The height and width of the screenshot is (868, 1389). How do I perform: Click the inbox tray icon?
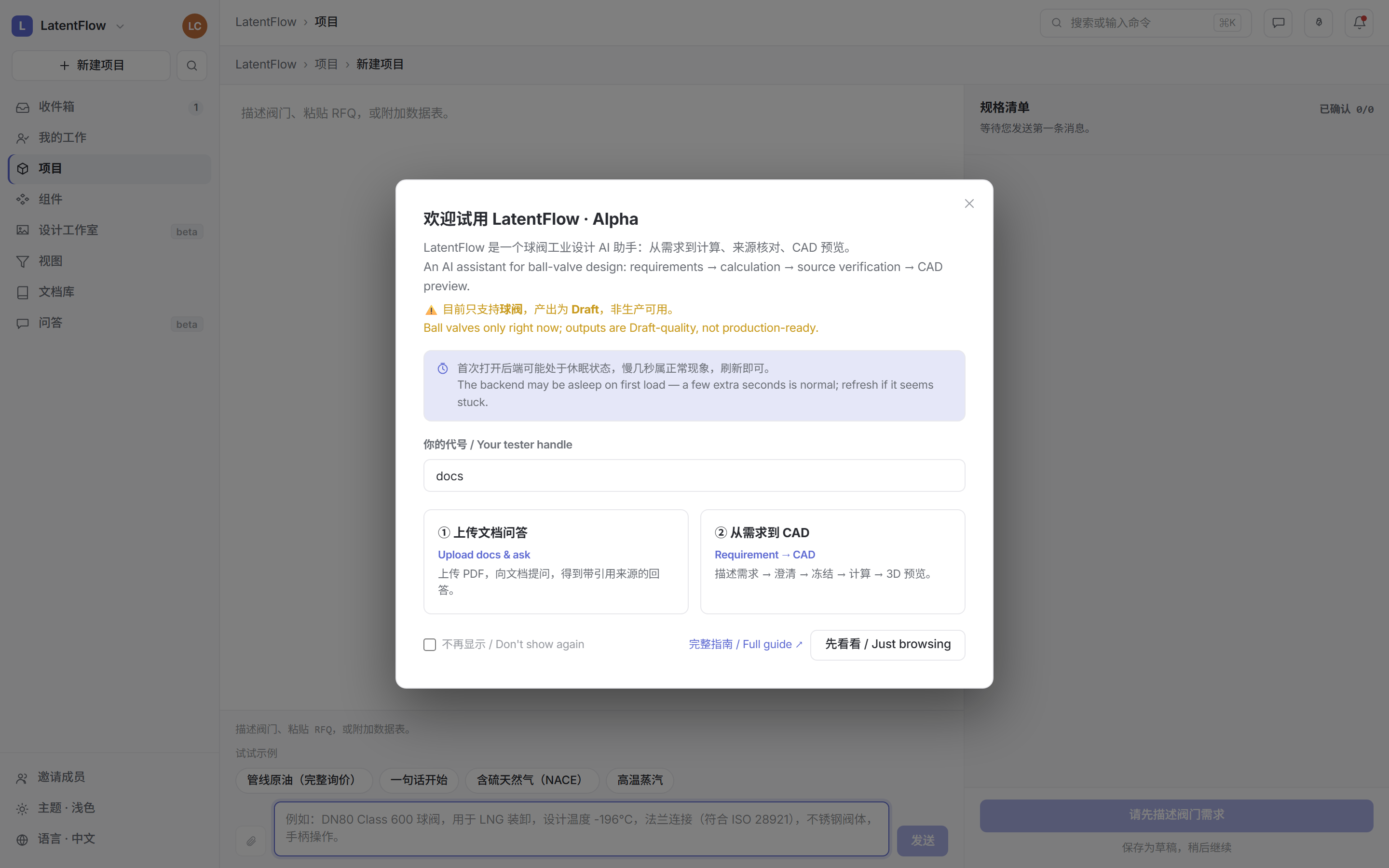point(22,108)
